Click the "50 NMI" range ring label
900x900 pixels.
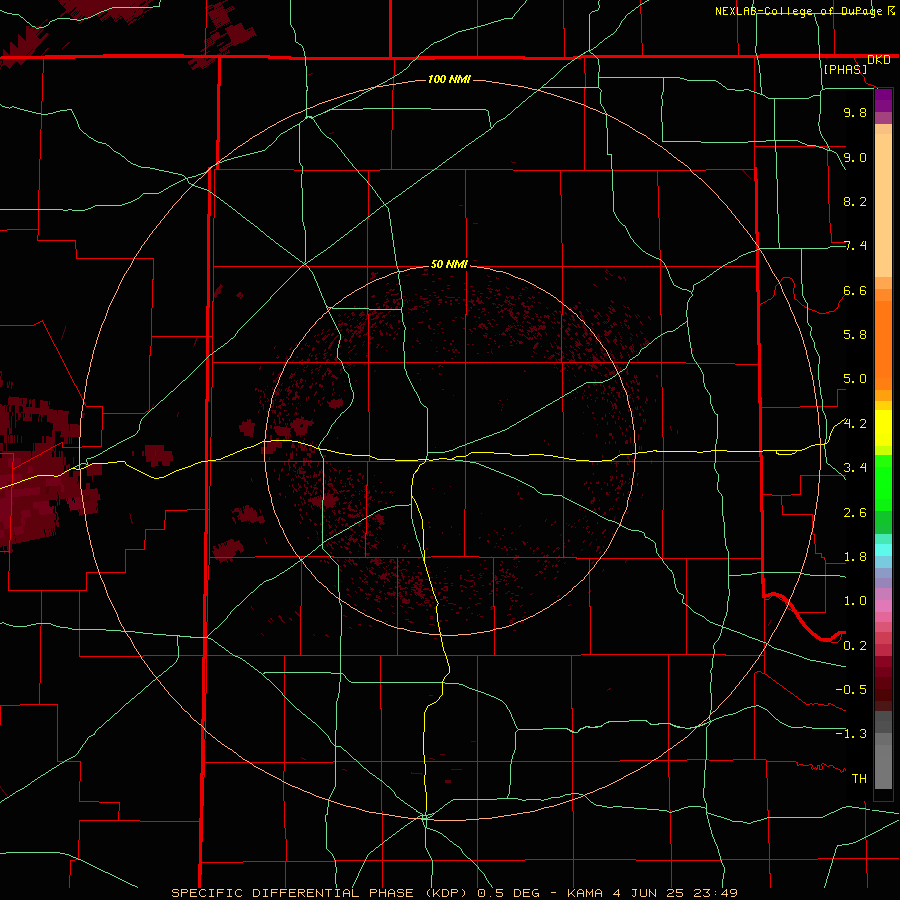[449, 264]
